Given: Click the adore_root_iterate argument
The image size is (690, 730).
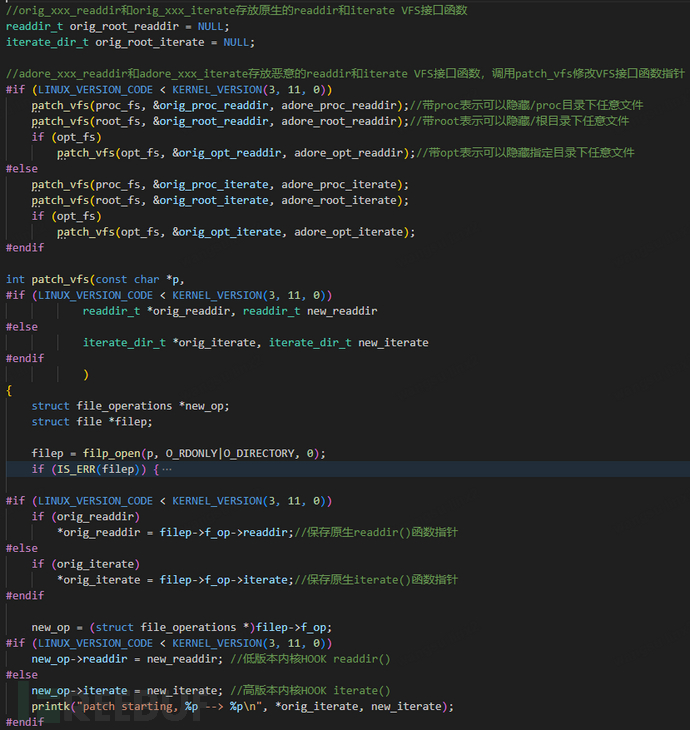Looking at the screenshot, I should click(340, 200).
